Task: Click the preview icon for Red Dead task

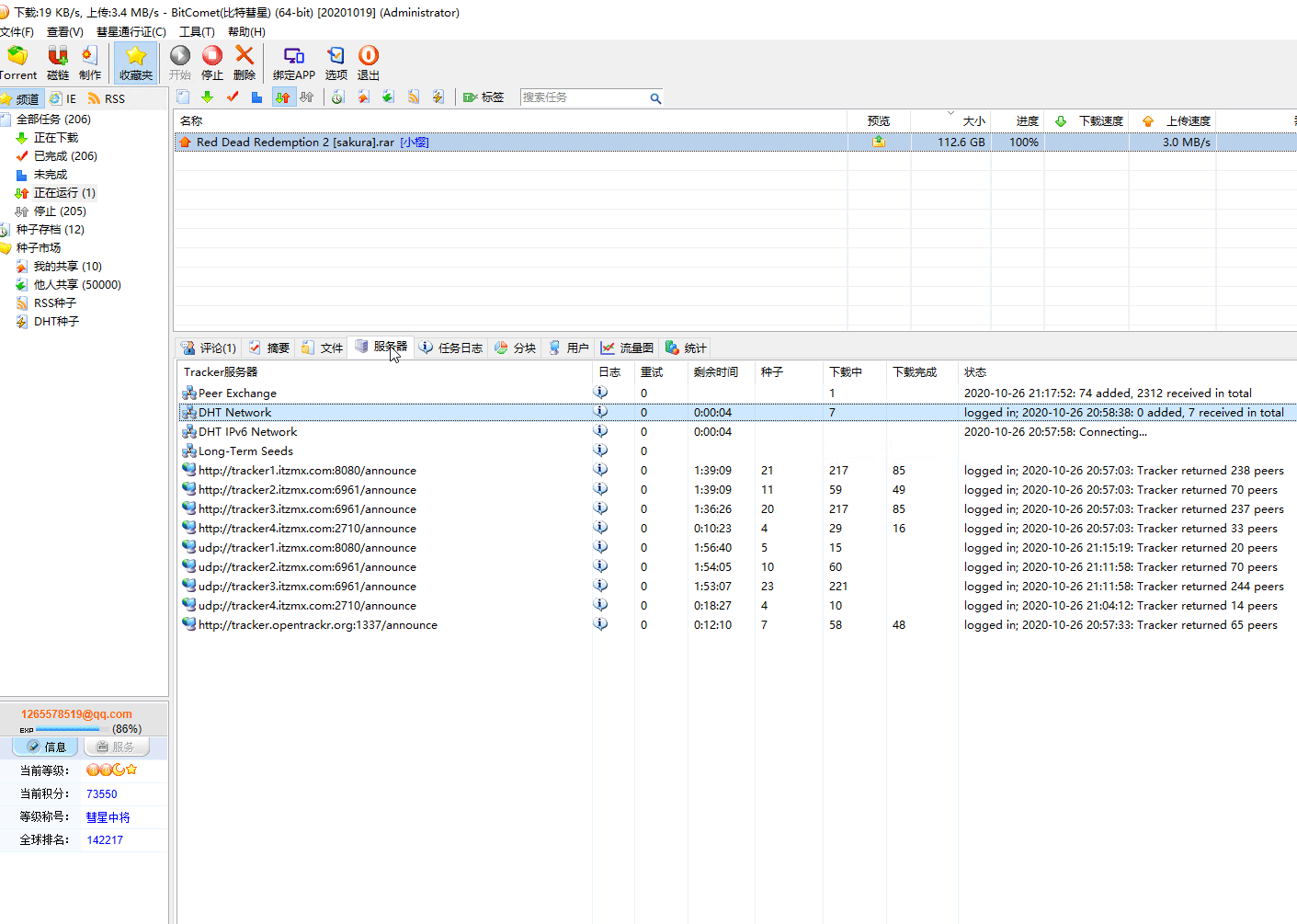Action: [879, 143]
